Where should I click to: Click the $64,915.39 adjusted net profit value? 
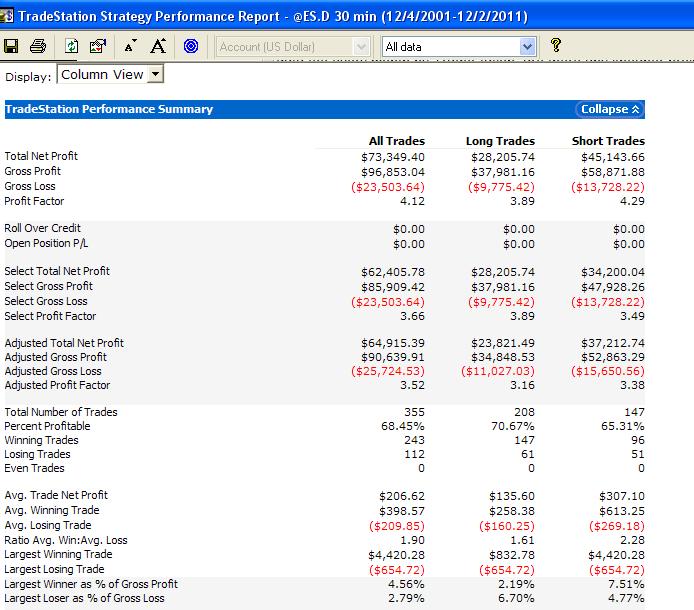coord(393,344)
